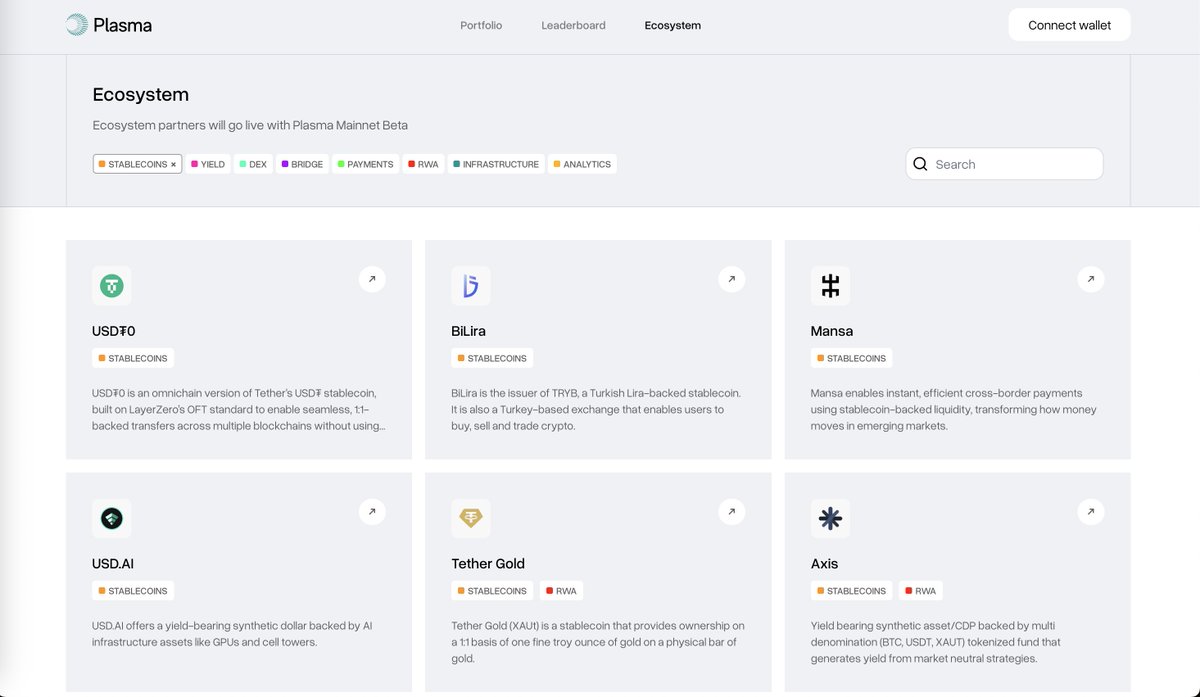Open the BiLira external link arrow
The width and height of the screenshot is (1200, 697).
tap(731, 279)
